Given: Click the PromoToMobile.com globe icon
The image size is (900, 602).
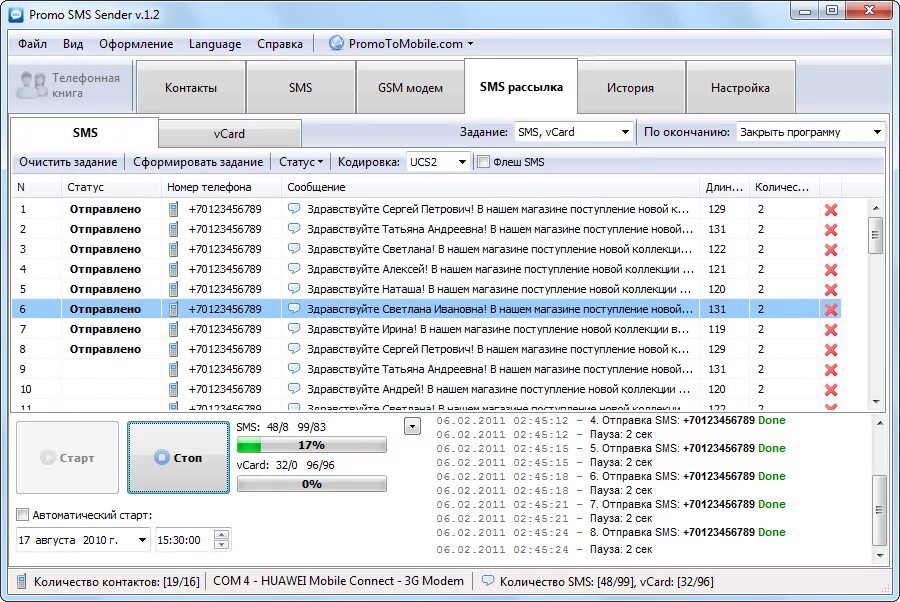Looking at the screenshot, I should point(336,43).
